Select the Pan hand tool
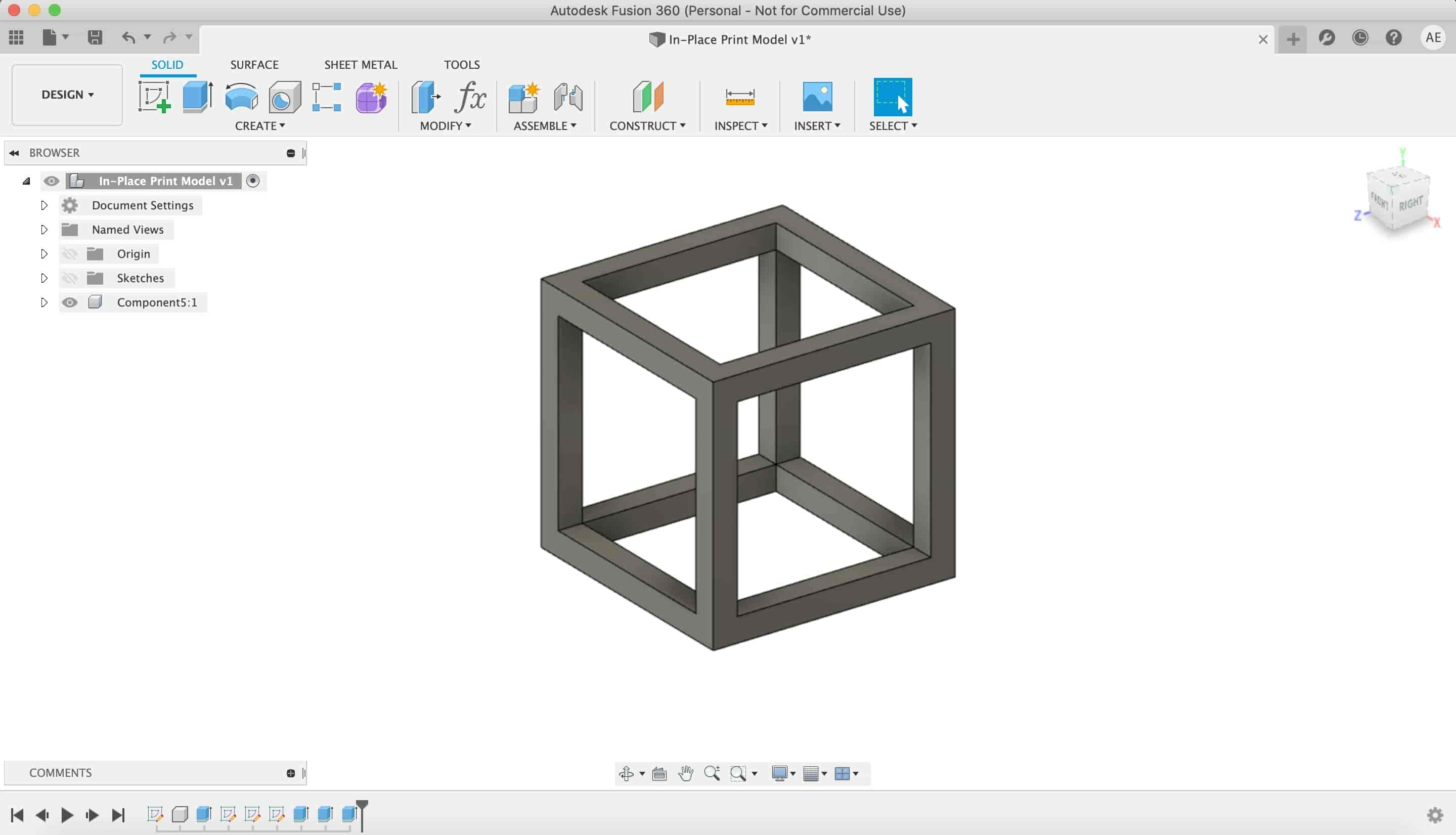Viewport: 1456px width, 835px height. click(685, 773)
